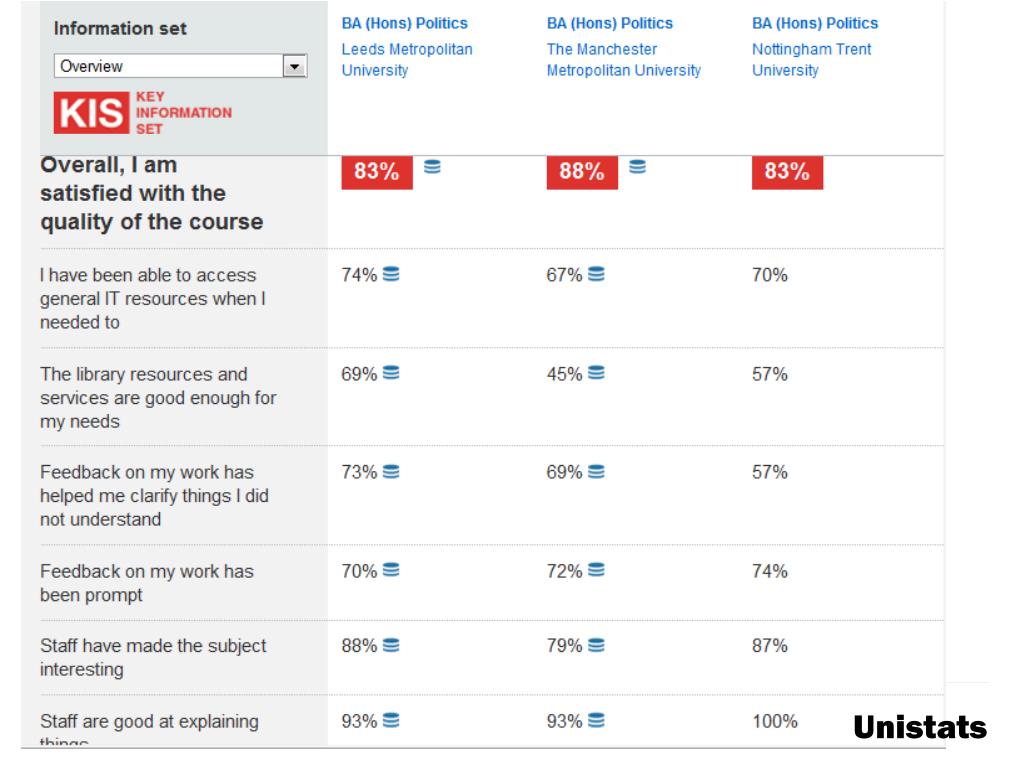Screen dimensions: 1024x768
Task: Open Nottingham Trent University BA Politics link
Action: [x=814, y=47]
